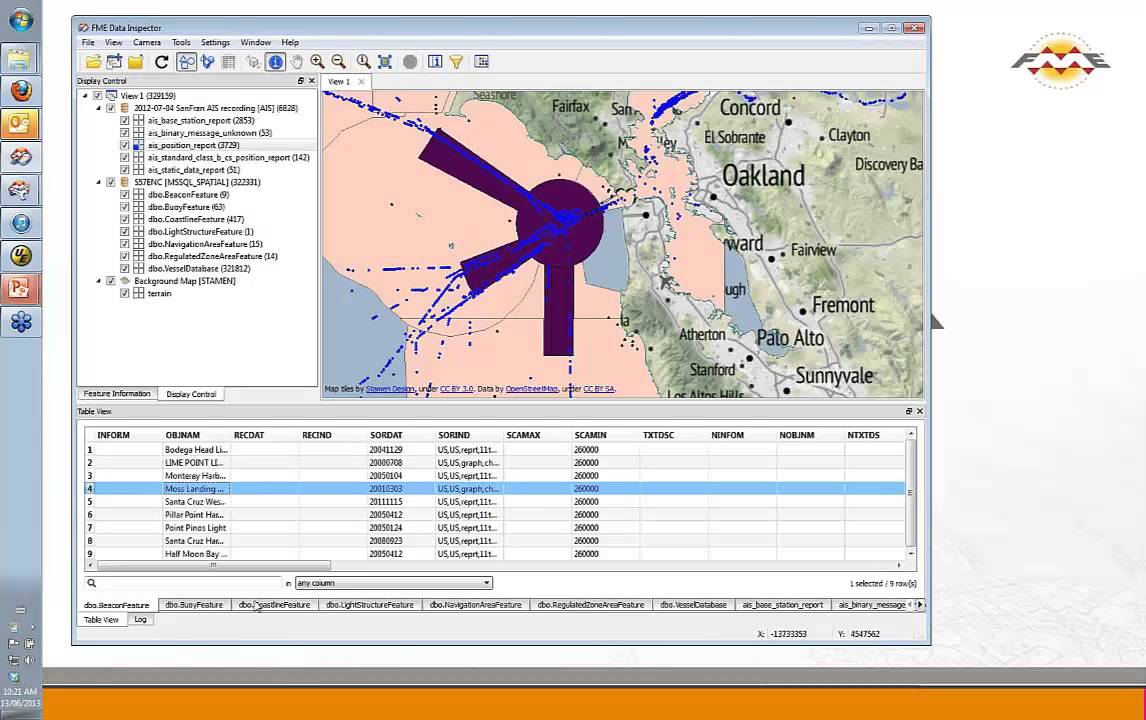
Task: Open the 'any column' dropdown
Action: (393, 583)
